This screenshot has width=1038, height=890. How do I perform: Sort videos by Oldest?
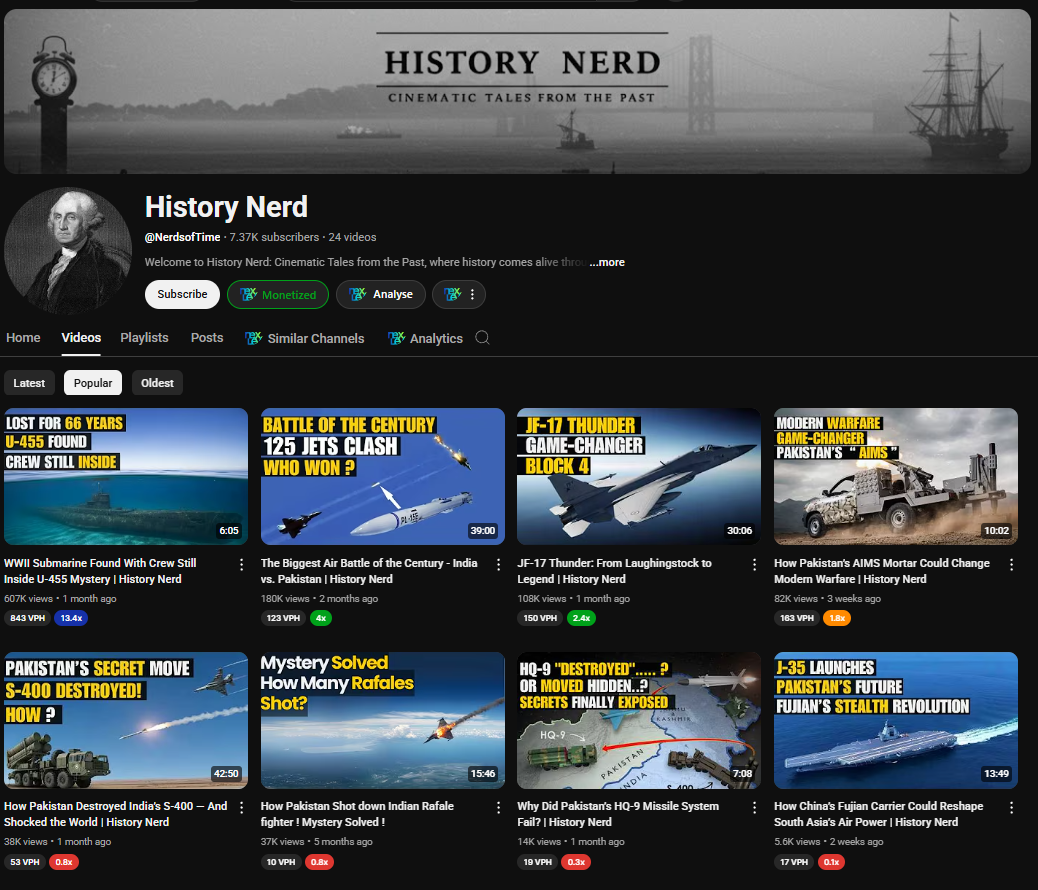[157, 383]
